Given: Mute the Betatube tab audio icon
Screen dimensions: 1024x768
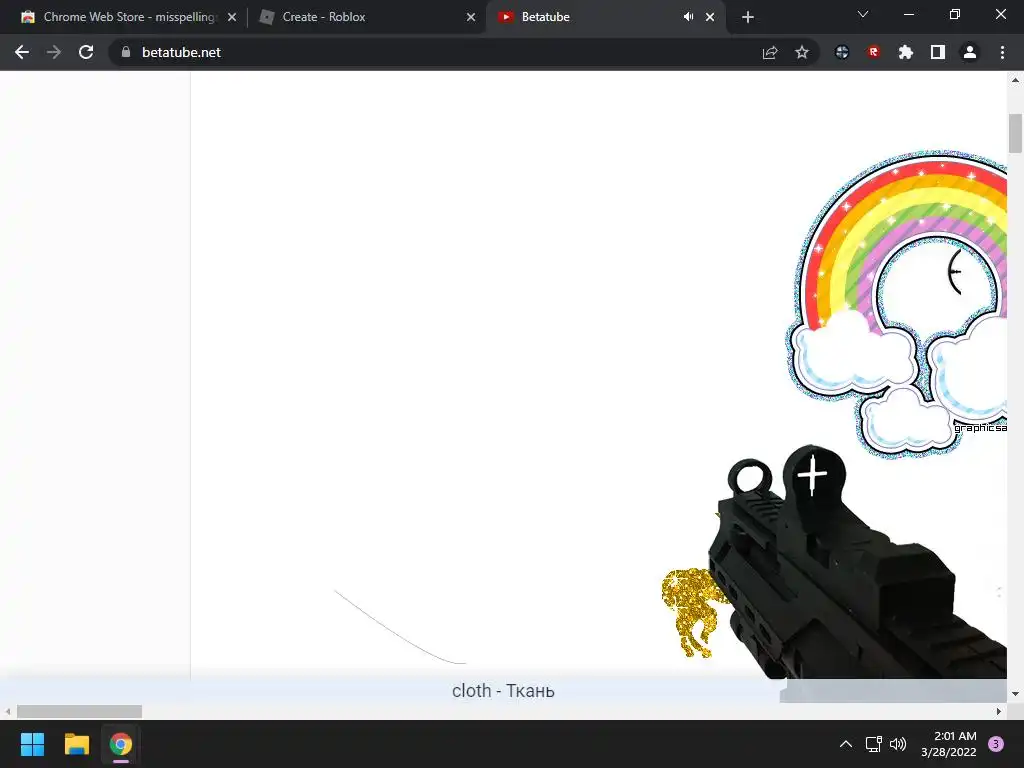Looking at the screenshot, I should (688, 17).
